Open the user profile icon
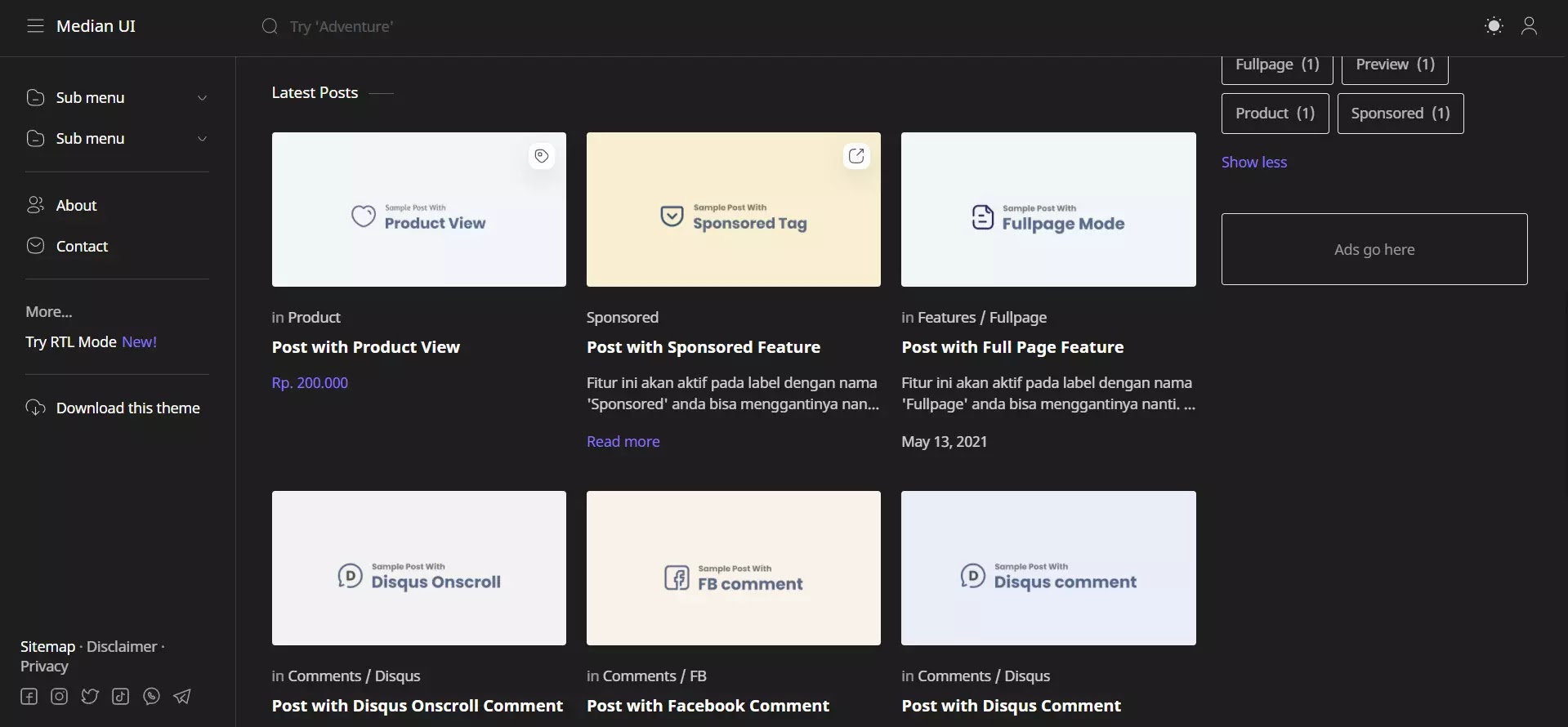The image size is (1568, 727). click(x=1530, y=26)
